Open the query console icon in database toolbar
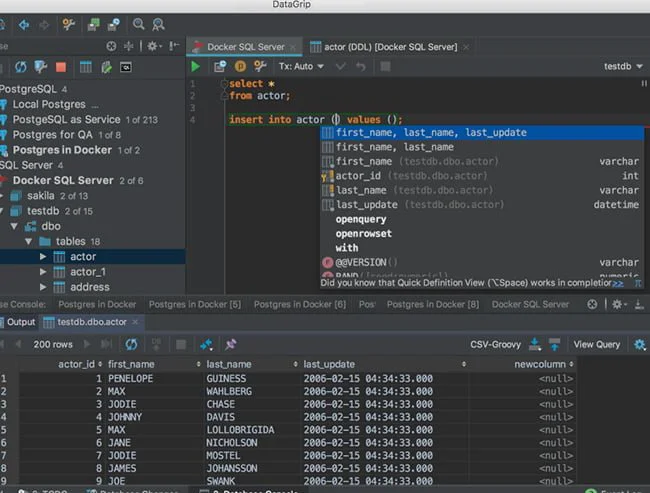The height and width of the screenshot is (493, 650). click(126, 67)
